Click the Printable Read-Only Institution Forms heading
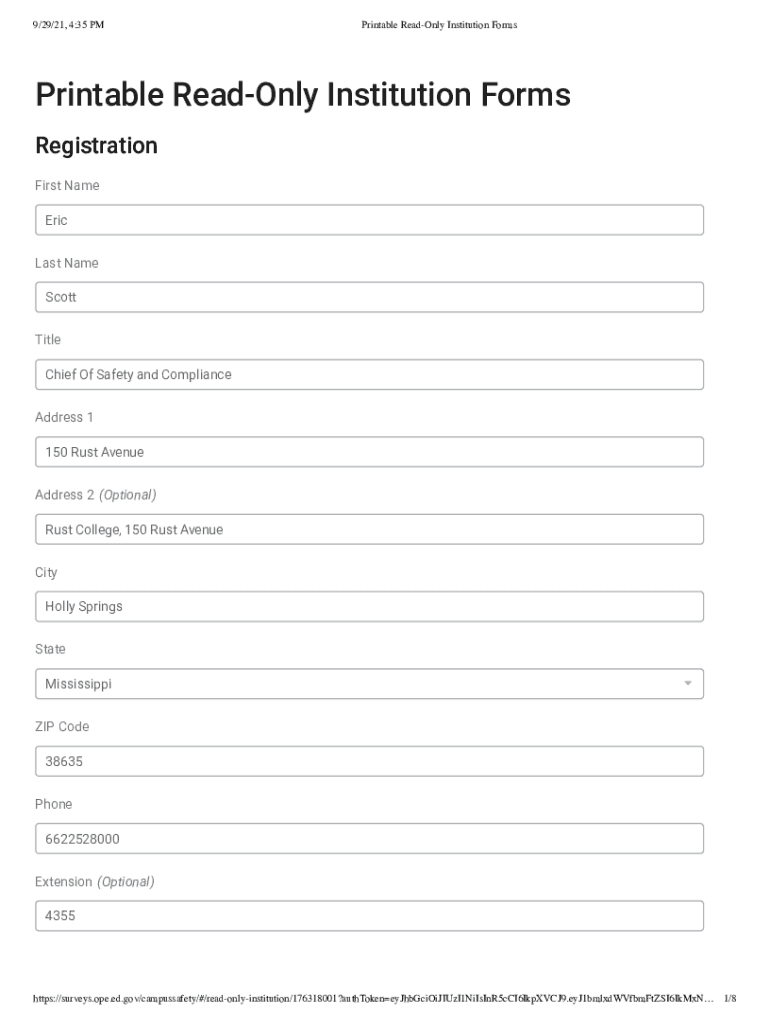 tap(302, 95)
